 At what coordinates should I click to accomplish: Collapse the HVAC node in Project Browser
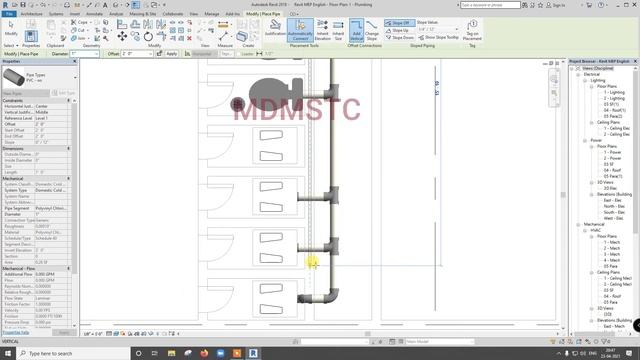coord(584,230)
